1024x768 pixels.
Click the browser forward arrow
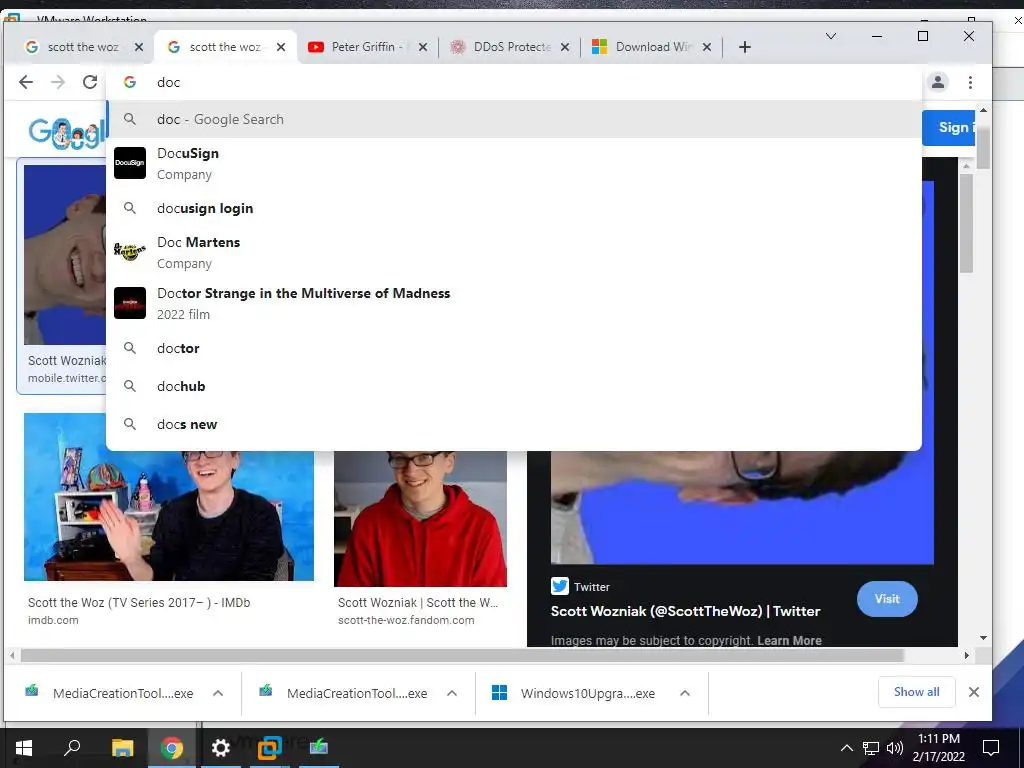[57, 82]
